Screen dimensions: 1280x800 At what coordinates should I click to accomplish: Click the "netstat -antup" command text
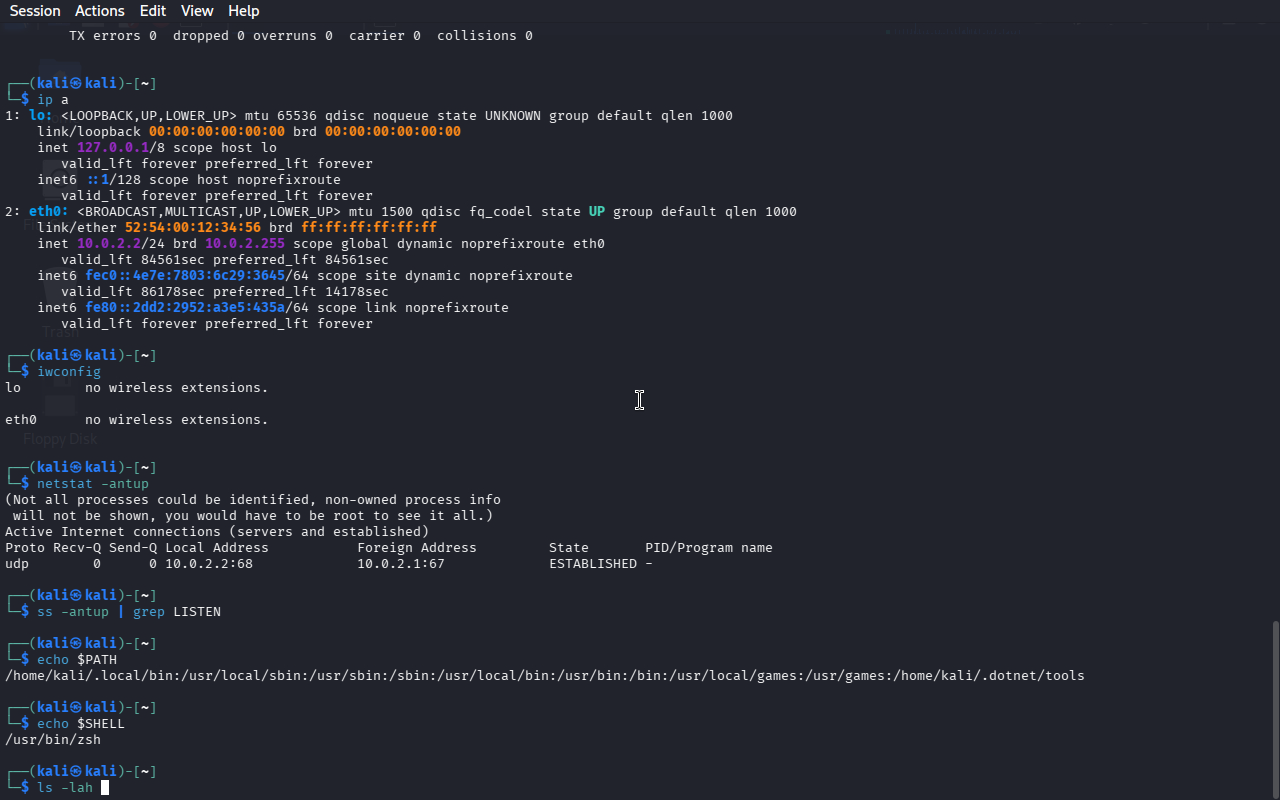coord(92,484)
